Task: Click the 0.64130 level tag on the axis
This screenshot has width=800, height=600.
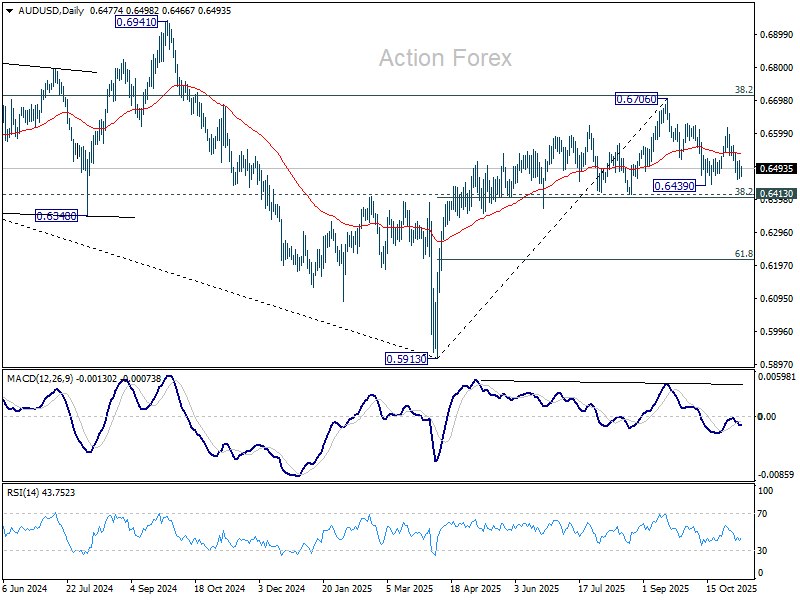Action: [777, 194]
